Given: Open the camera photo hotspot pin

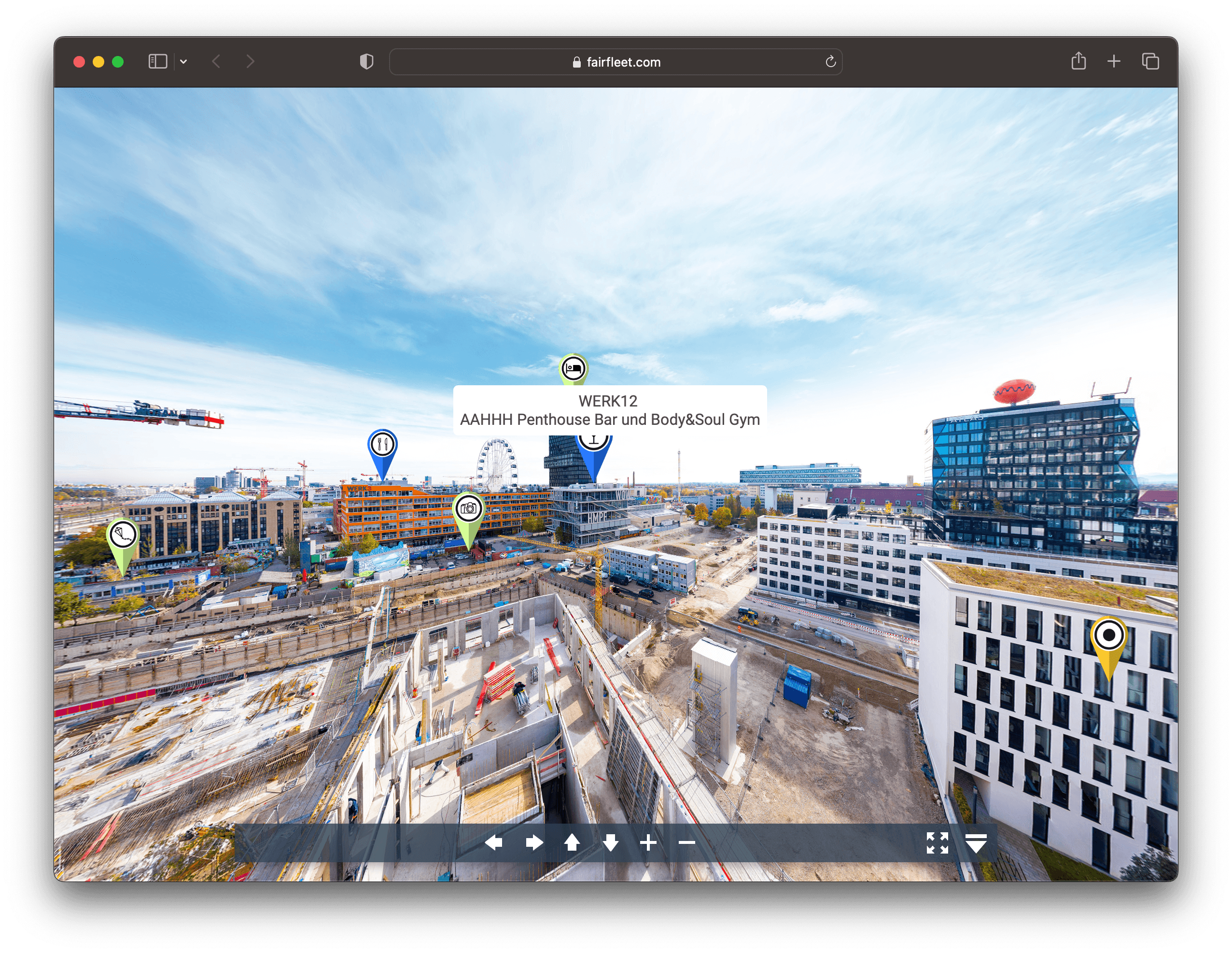Looking at the screenshot, I should 468,509.
